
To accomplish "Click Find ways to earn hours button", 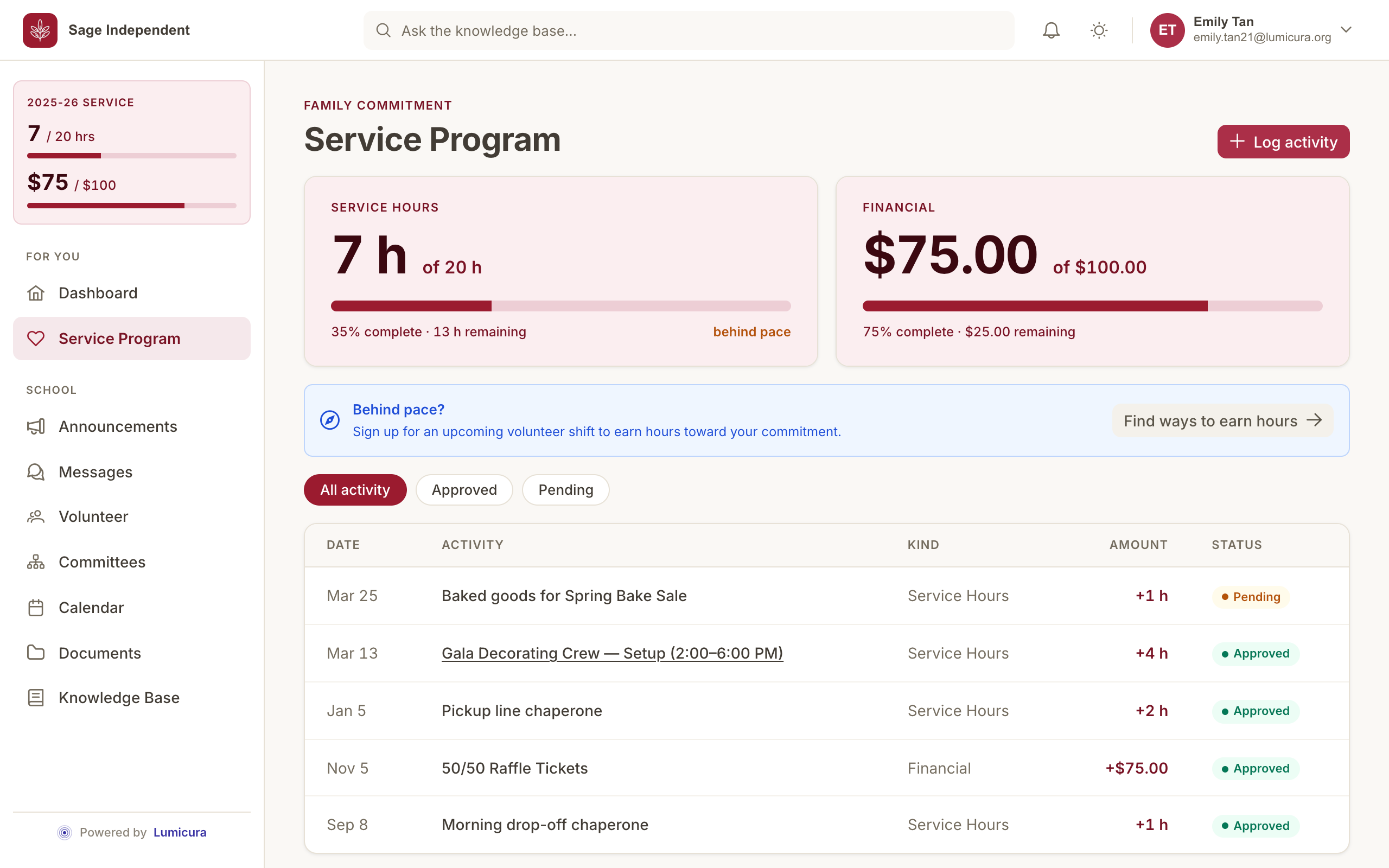I will coord(1222,421).
